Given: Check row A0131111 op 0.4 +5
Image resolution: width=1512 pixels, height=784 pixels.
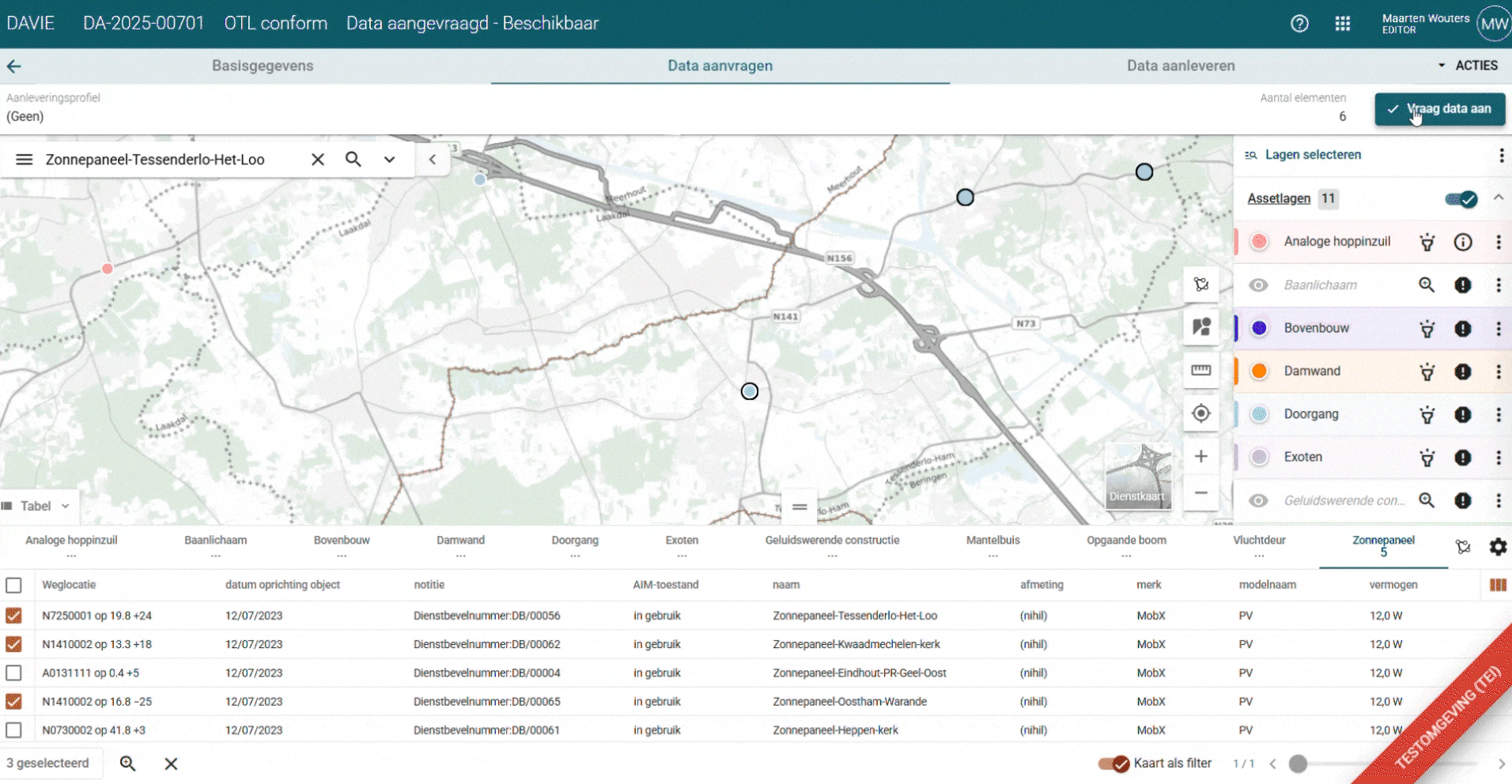Looking at the screenshot, I should point(13,673).
